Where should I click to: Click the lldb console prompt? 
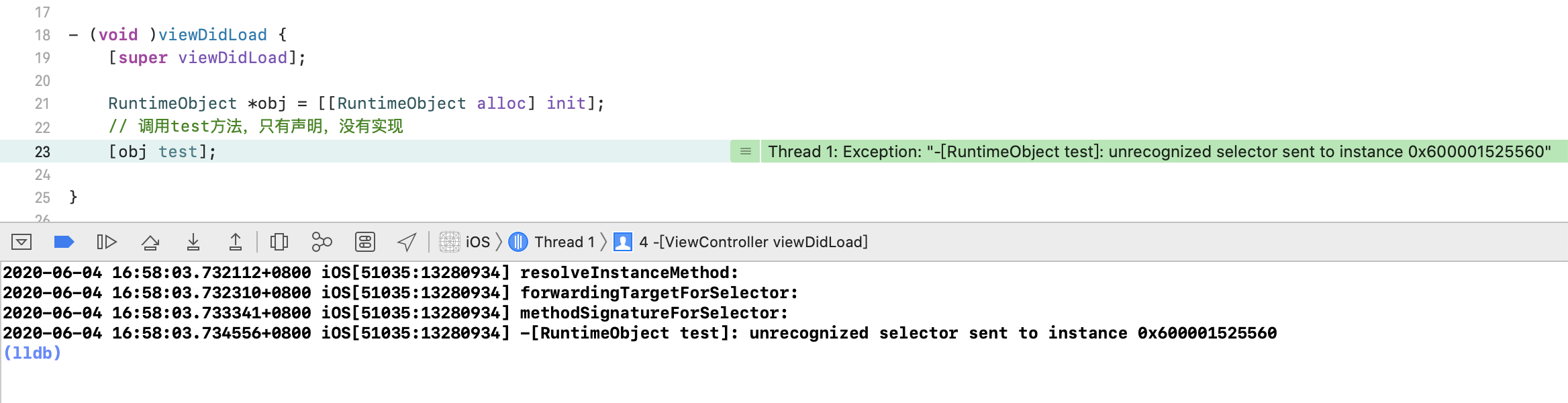pos(32,353)
